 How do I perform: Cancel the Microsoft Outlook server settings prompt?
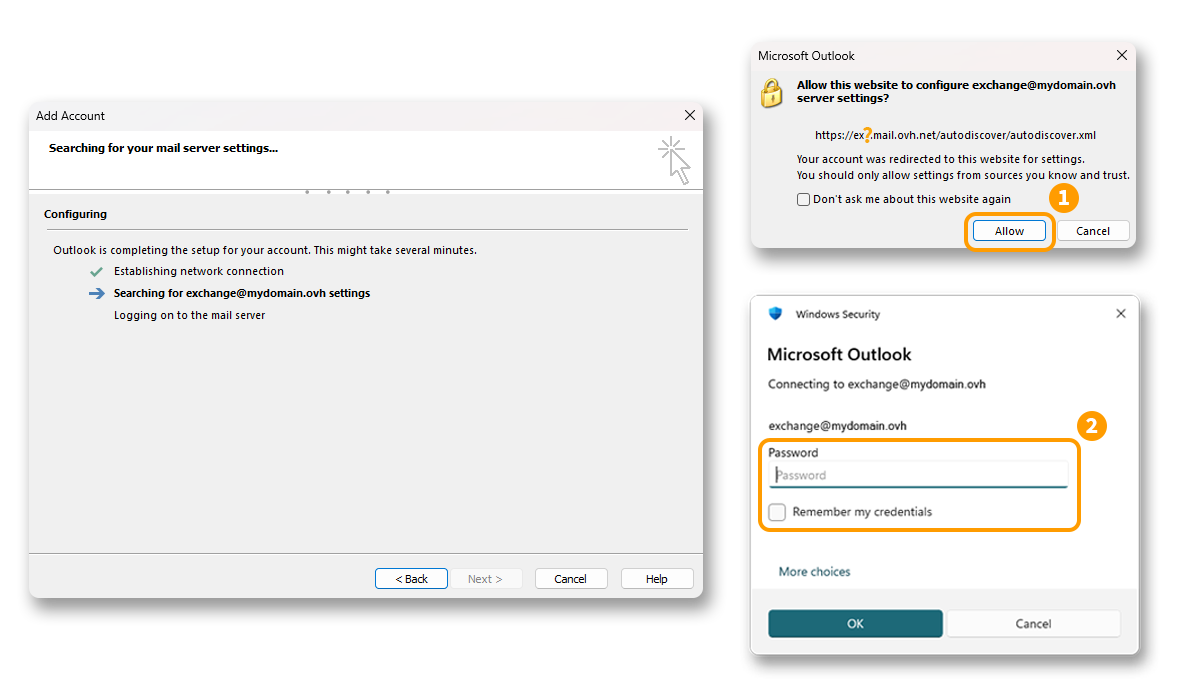[x=1092, y=231]
